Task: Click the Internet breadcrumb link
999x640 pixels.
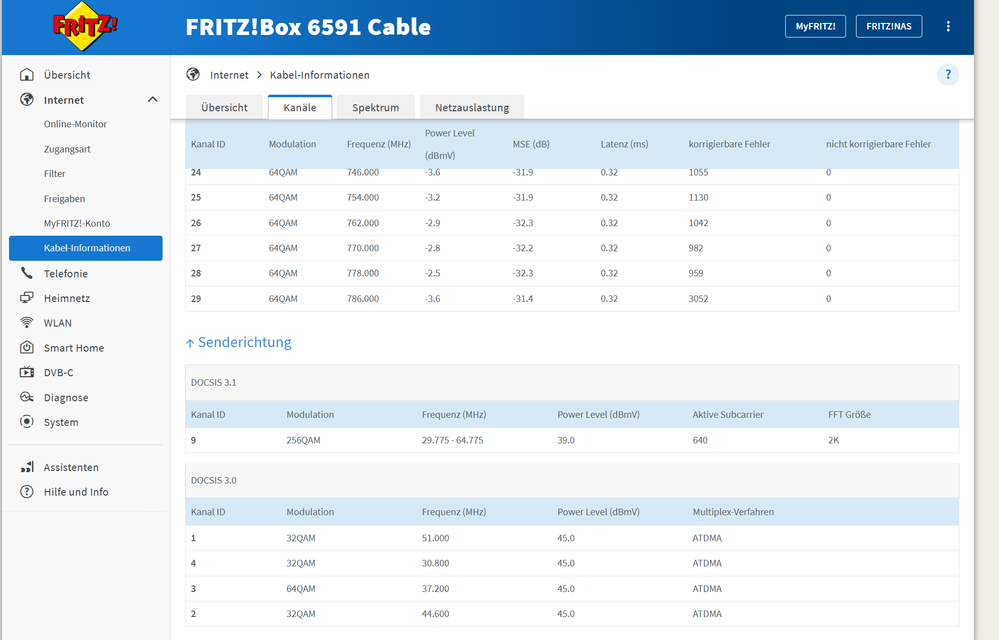Action: pos(229,75)
